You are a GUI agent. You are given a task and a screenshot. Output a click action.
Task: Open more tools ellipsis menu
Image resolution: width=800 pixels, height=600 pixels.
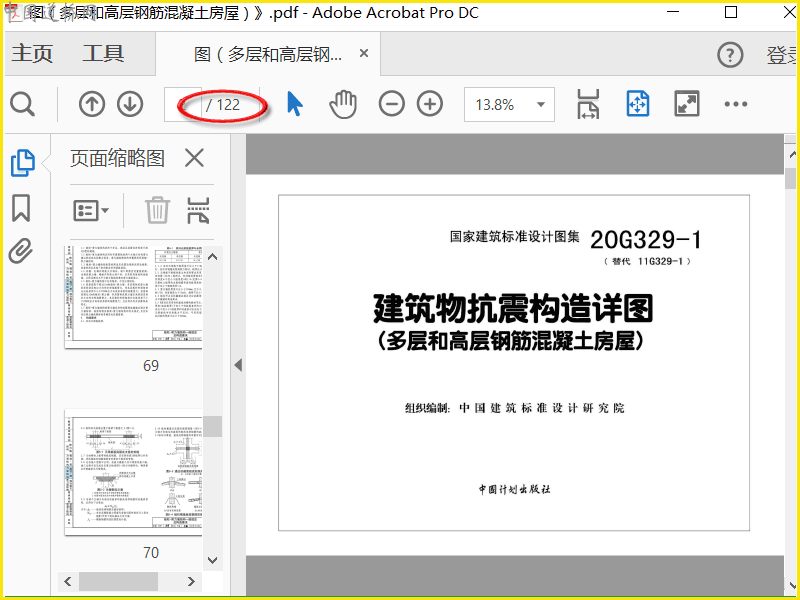pyautogui.click(x=736, y=104)
